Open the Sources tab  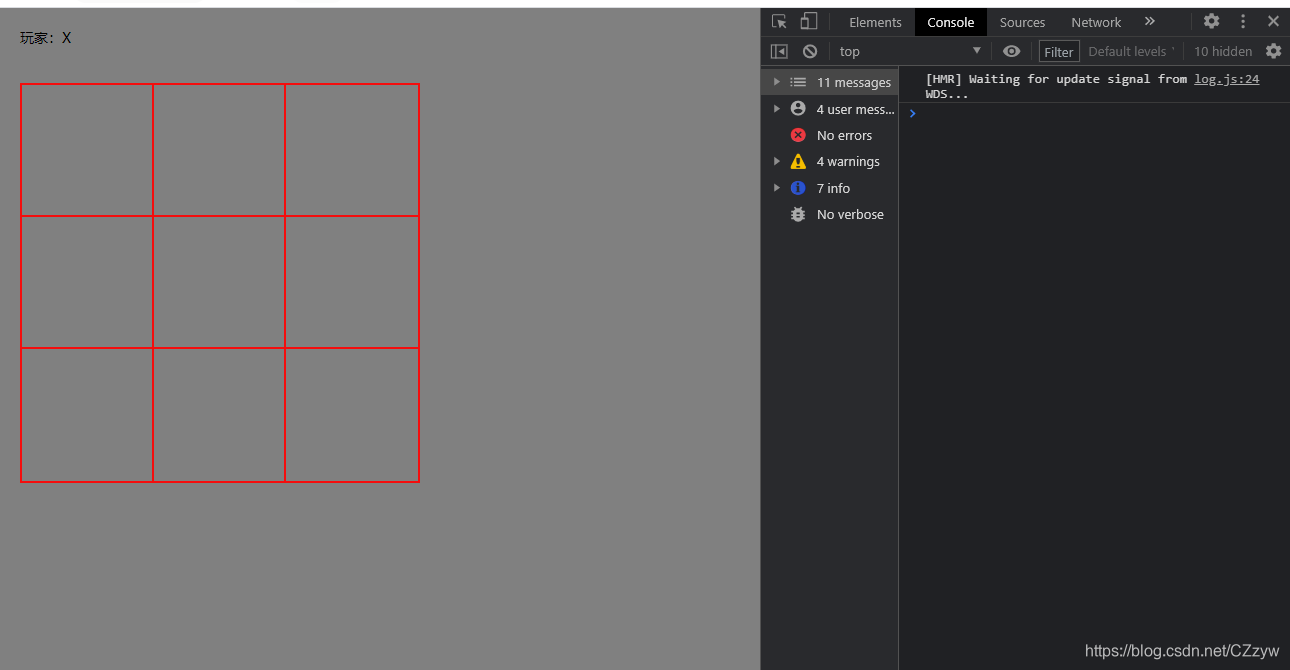[1022, 22]
